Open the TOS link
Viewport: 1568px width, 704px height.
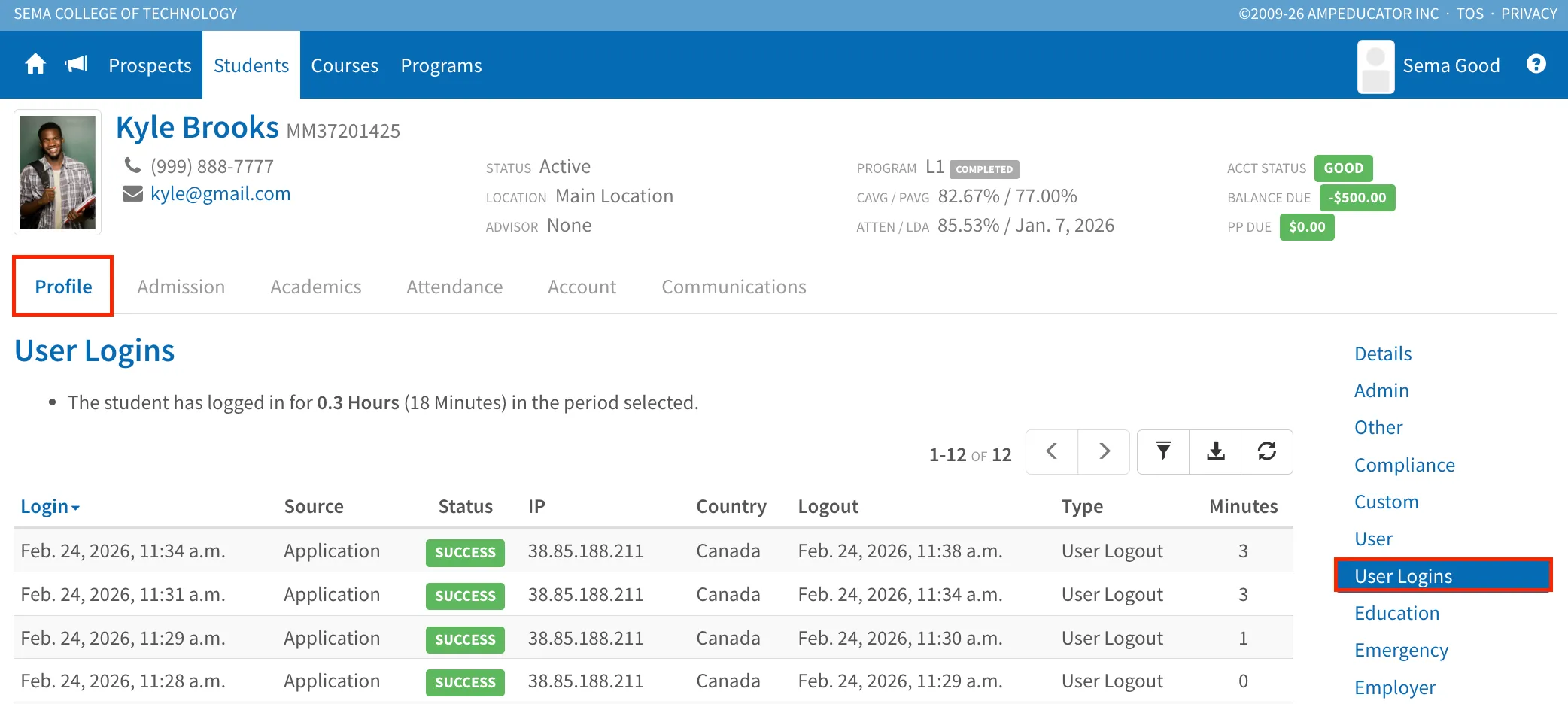pyautogui.click(x=1469, y=14)
